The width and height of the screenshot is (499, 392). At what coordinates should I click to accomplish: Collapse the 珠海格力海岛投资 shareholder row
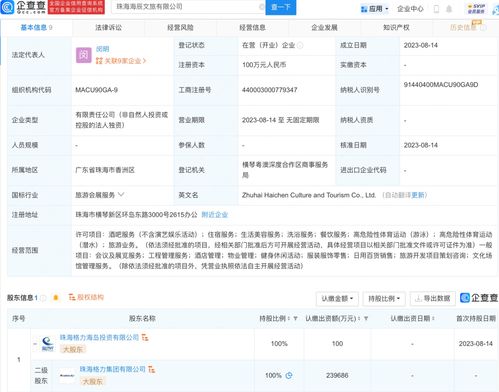pos(35,344)
